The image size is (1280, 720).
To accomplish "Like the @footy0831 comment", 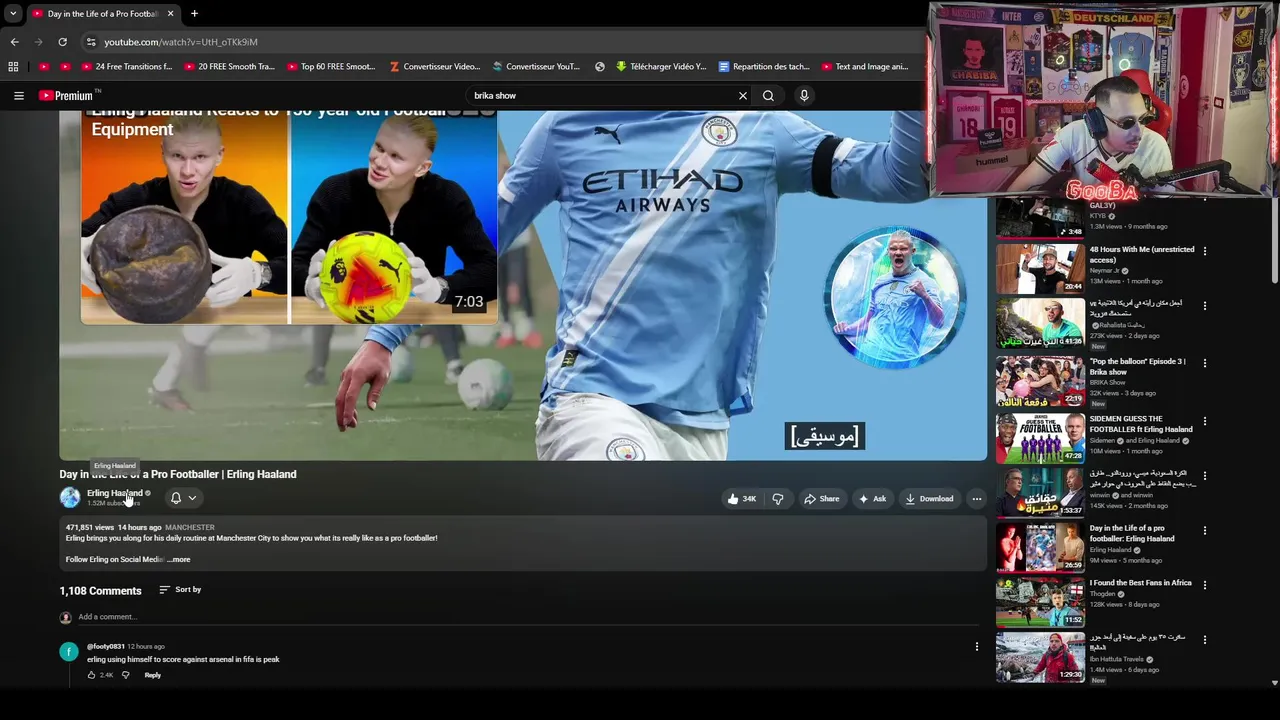I will click(x=91, y=676).
